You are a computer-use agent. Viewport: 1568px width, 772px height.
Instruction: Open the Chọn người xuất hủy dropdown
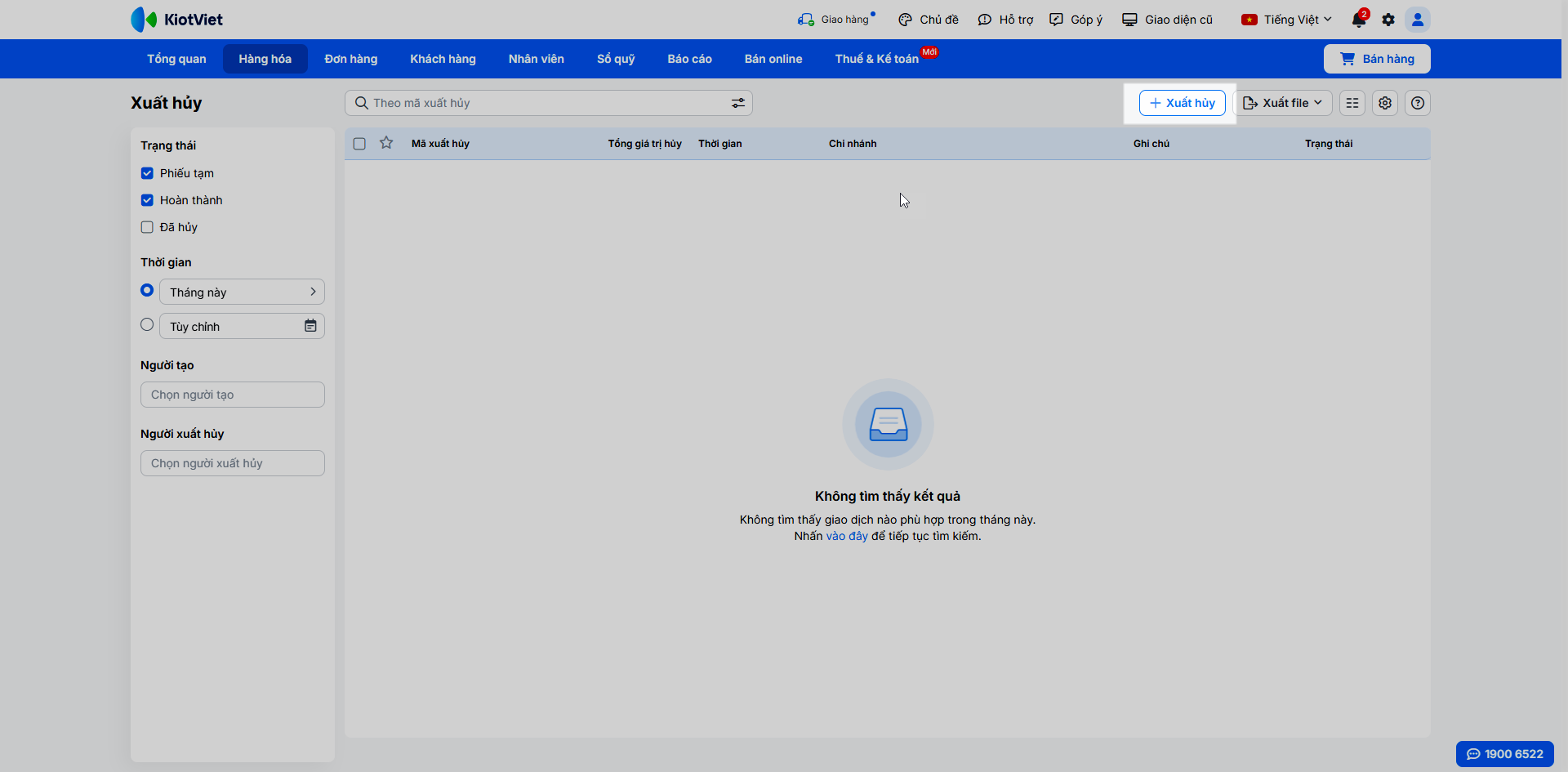(x=233, y=463)
